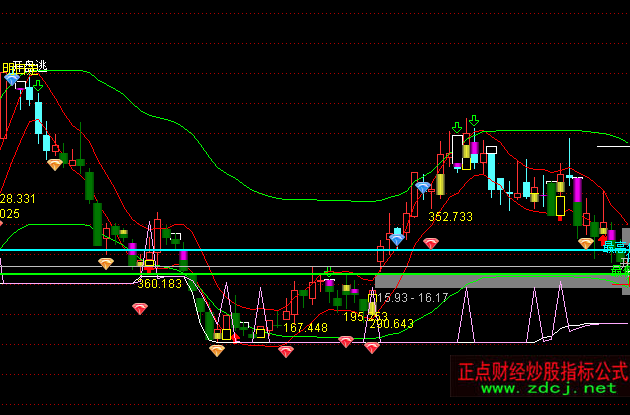Click the left green down arrow at chart peak
The image size is (630, 415).
[457, 127]
